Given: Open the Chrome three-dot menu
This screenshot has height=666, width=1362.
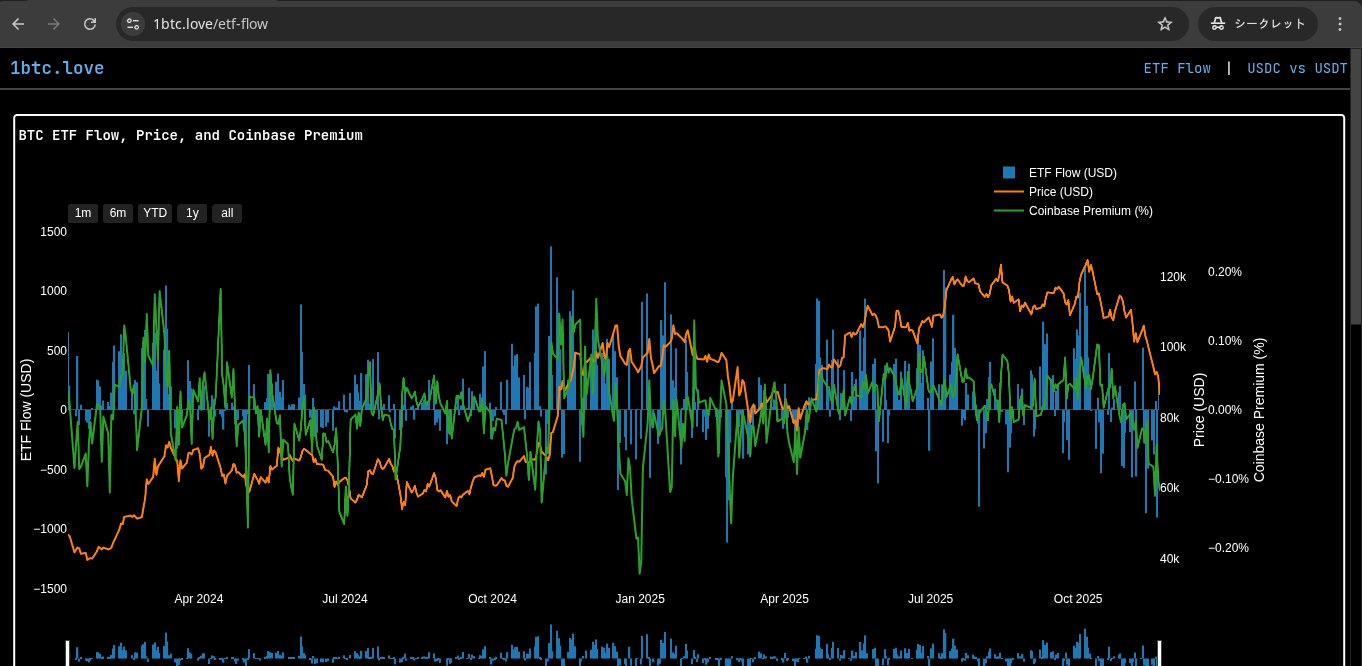Looking at the screenshot, I should tap(1340, 24).
